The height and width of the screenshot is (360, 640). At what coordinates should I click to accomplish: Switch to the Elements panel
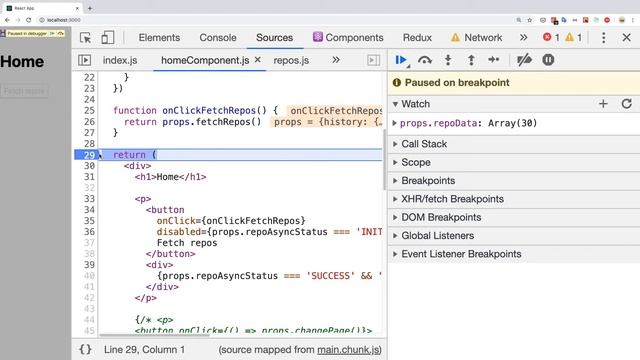tap(159, 38)
